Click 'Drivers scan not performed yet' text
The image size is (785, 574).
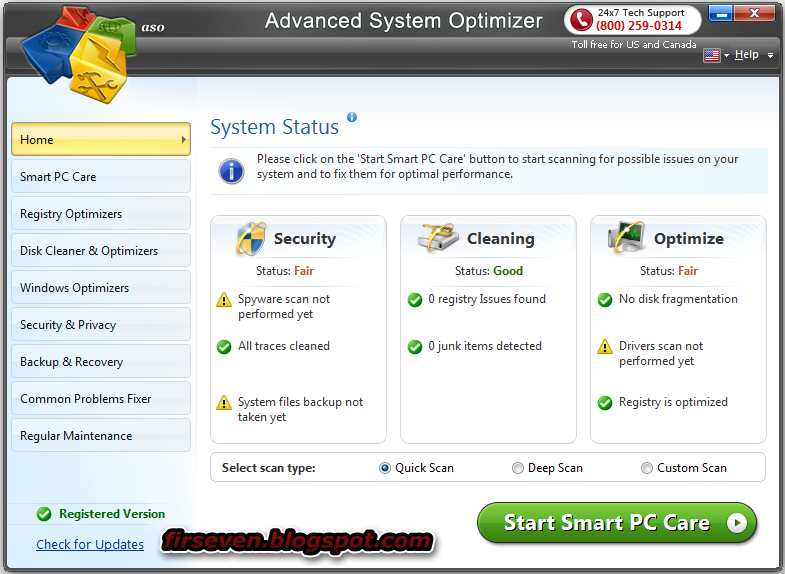(x=661, y=353)
